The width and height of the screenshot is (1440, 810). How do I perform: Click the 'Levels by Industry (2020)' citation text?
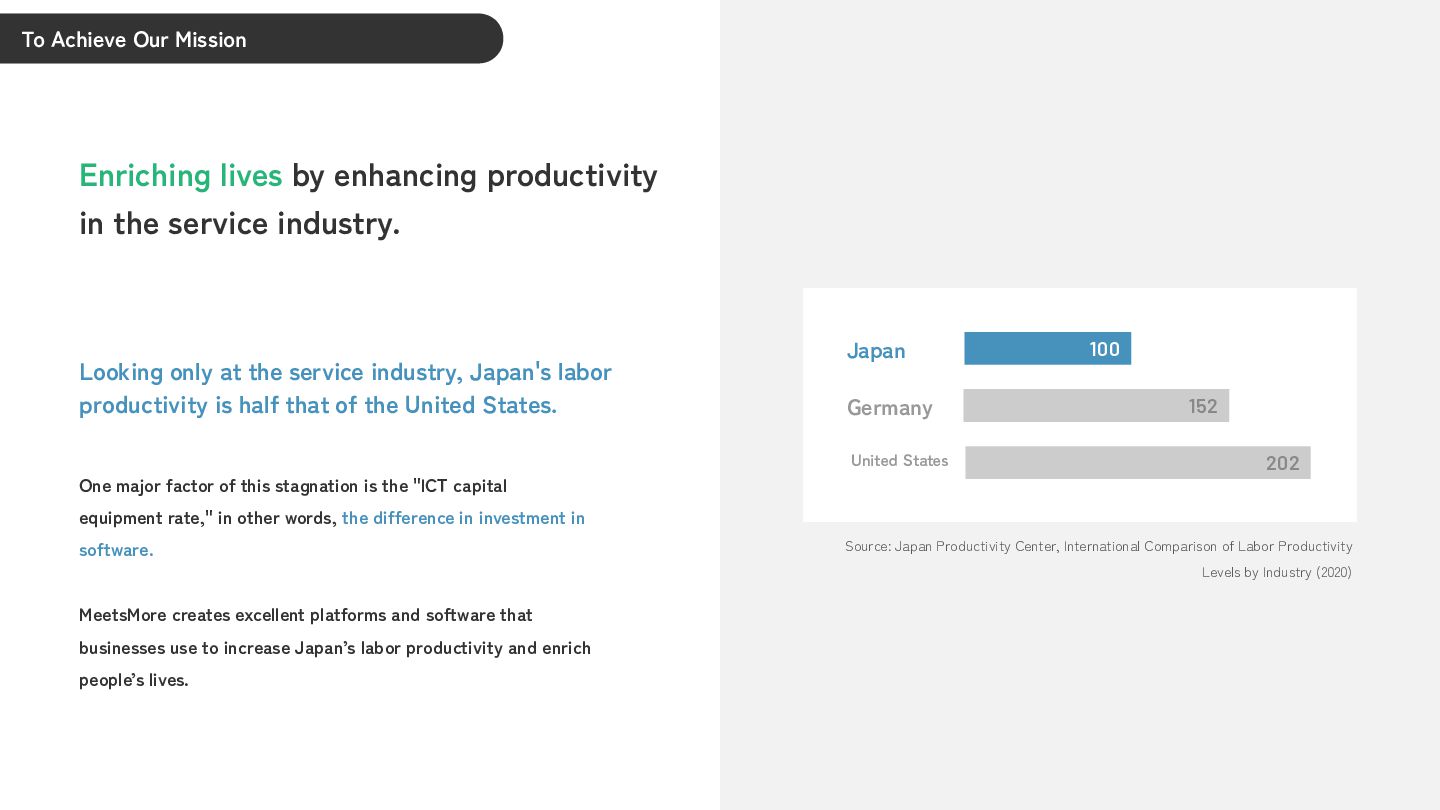tap(1276, 572)
